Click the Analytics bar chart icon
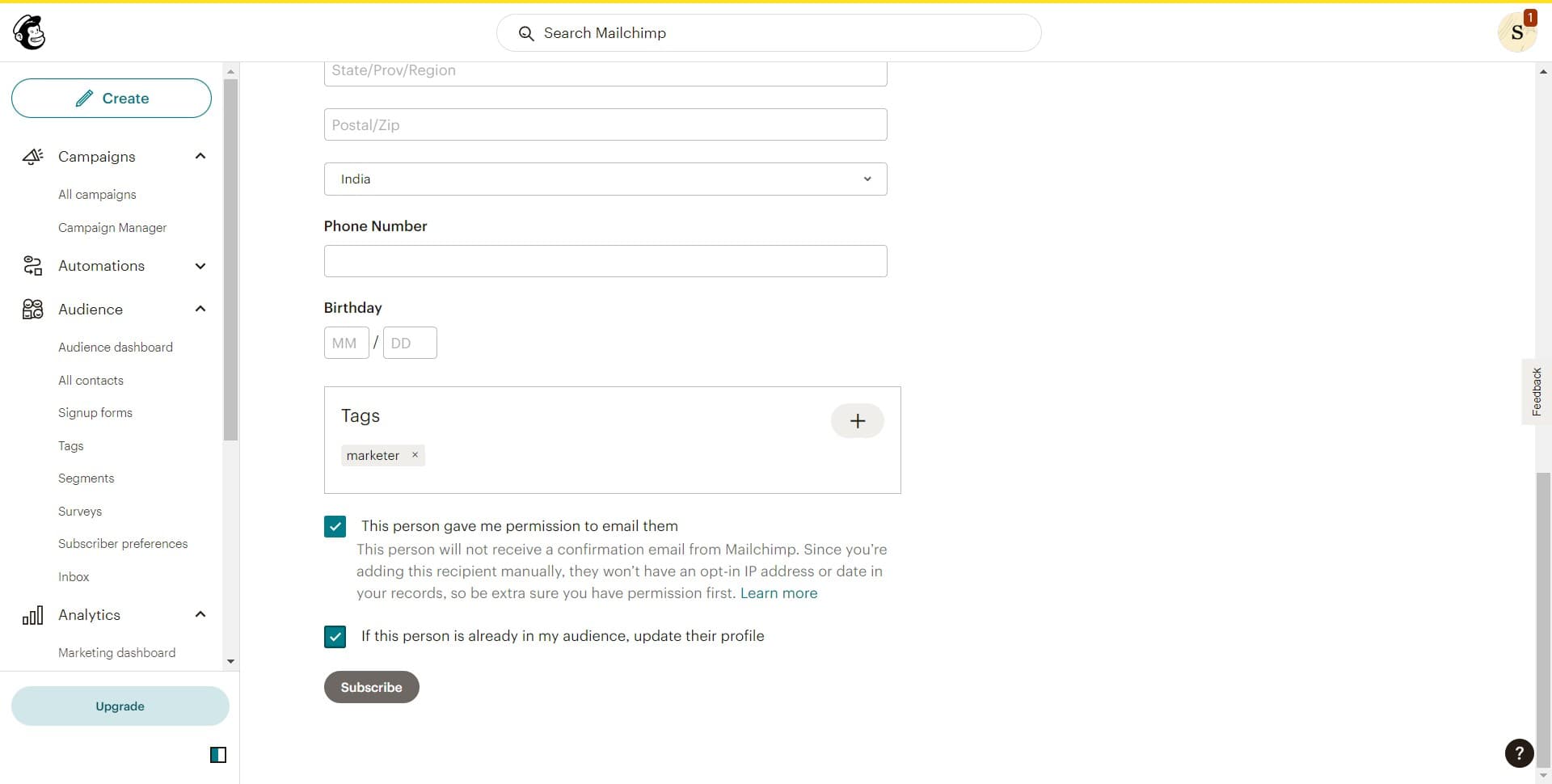Viewport: 1552px width, 784px height. (32, 614)
